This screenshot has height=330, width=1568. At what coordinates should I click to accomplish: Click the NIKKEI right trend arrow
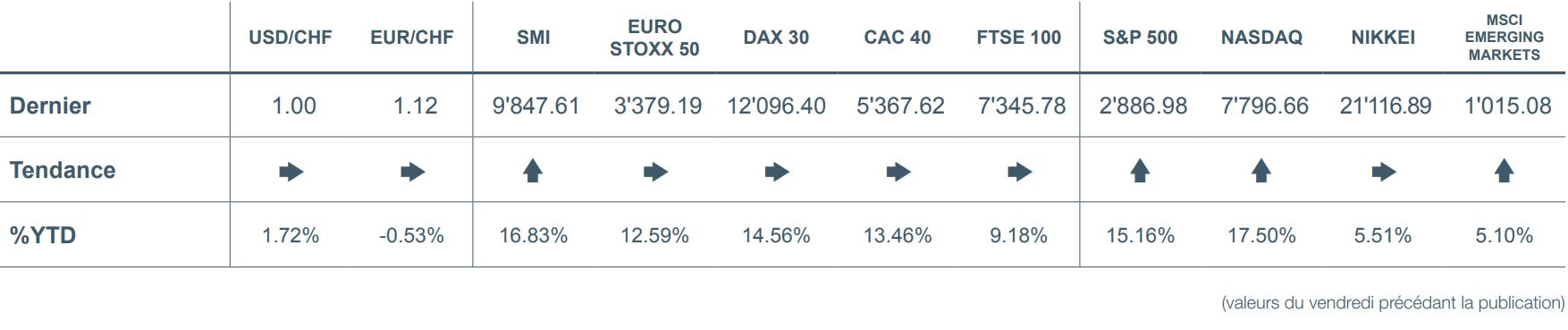pos(1383,172)
